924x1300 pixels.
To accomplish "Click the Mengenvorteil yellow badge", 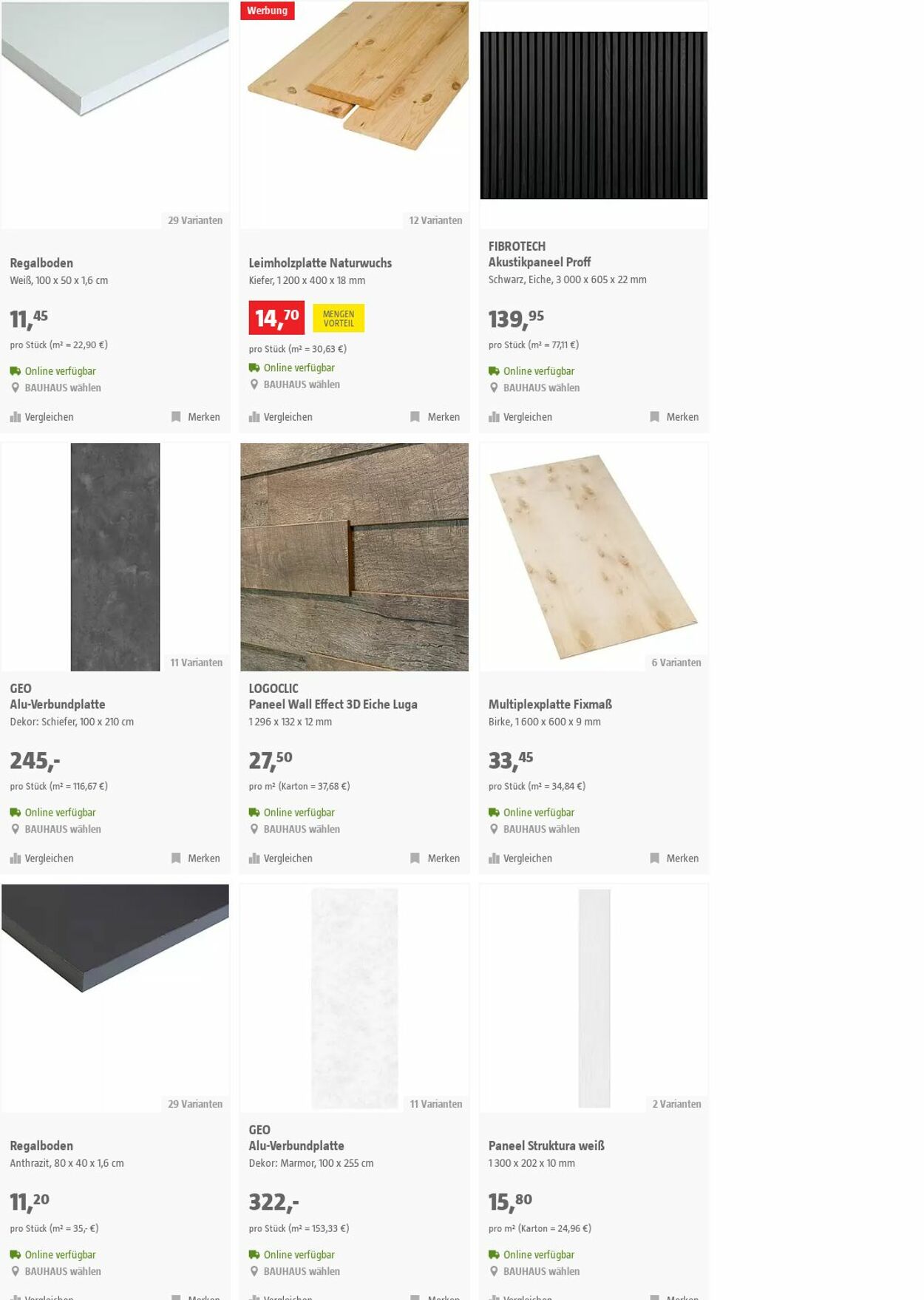I will 339,318.
